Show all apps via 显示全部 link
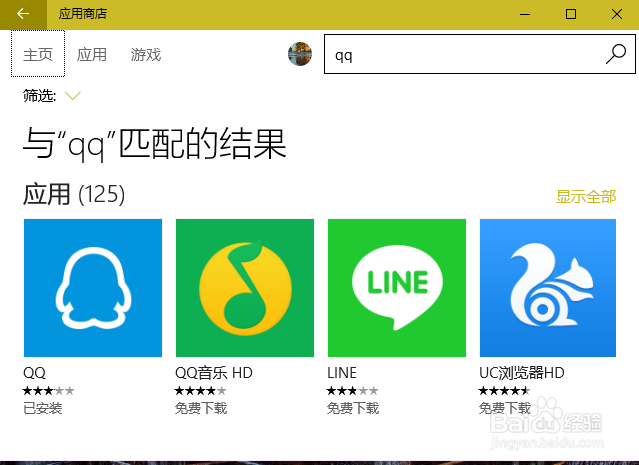639x465 pixels. (586, 196)
